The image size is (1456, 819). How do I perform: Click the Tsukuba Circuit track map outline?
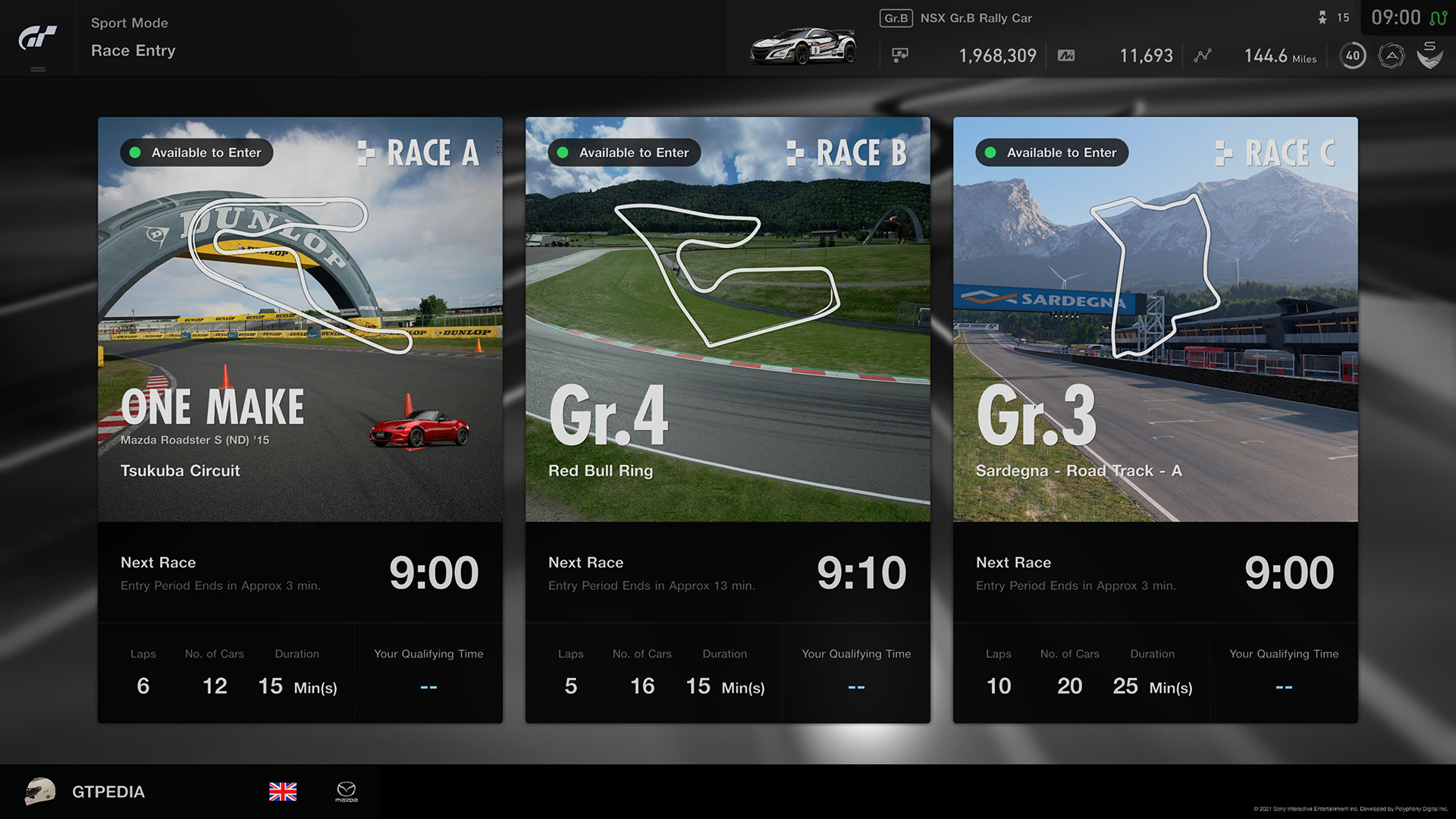click(x=300, y=275)
